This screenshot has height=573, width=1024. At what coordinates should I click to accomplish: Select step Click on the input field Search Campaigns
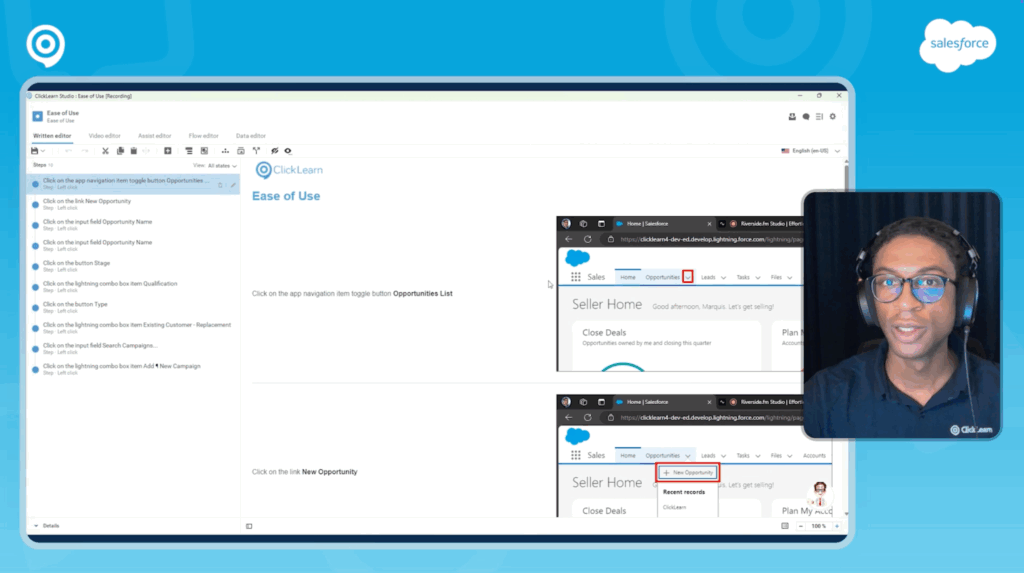pyautogui.click(x=133, y=348)
